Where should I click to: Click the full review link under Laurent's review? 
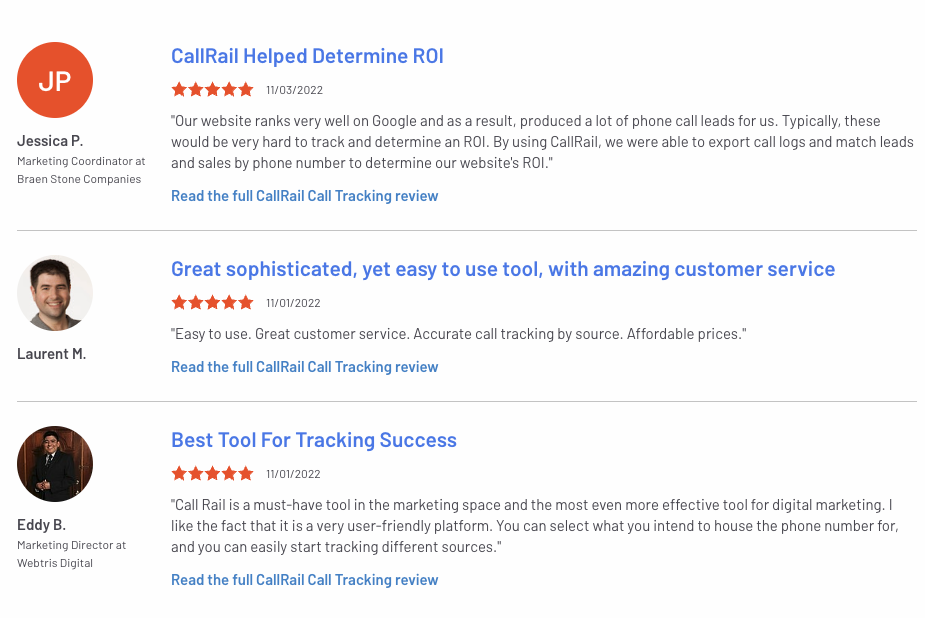click(304, 366)
